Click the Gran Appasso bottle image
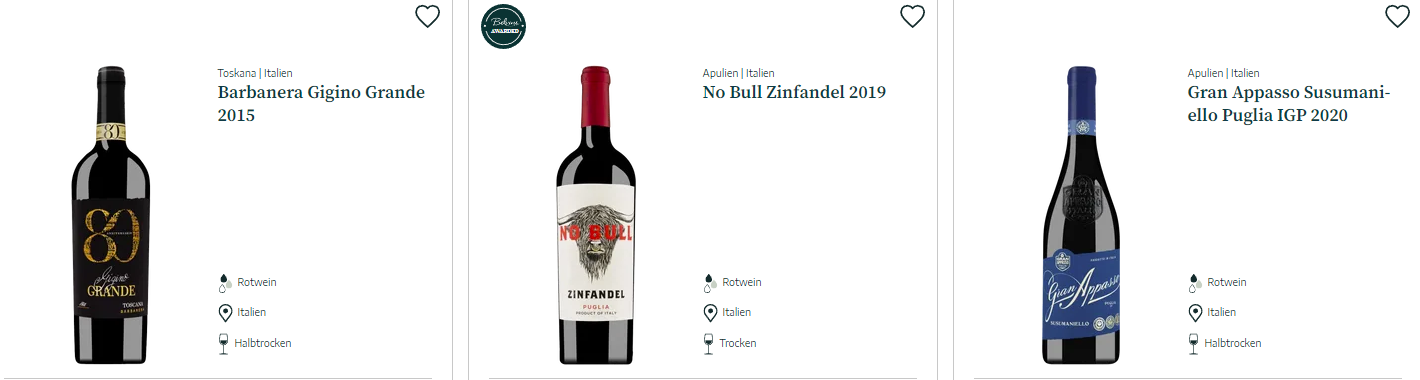The width and height of the screenshot is (1420, 380). 1080,215
